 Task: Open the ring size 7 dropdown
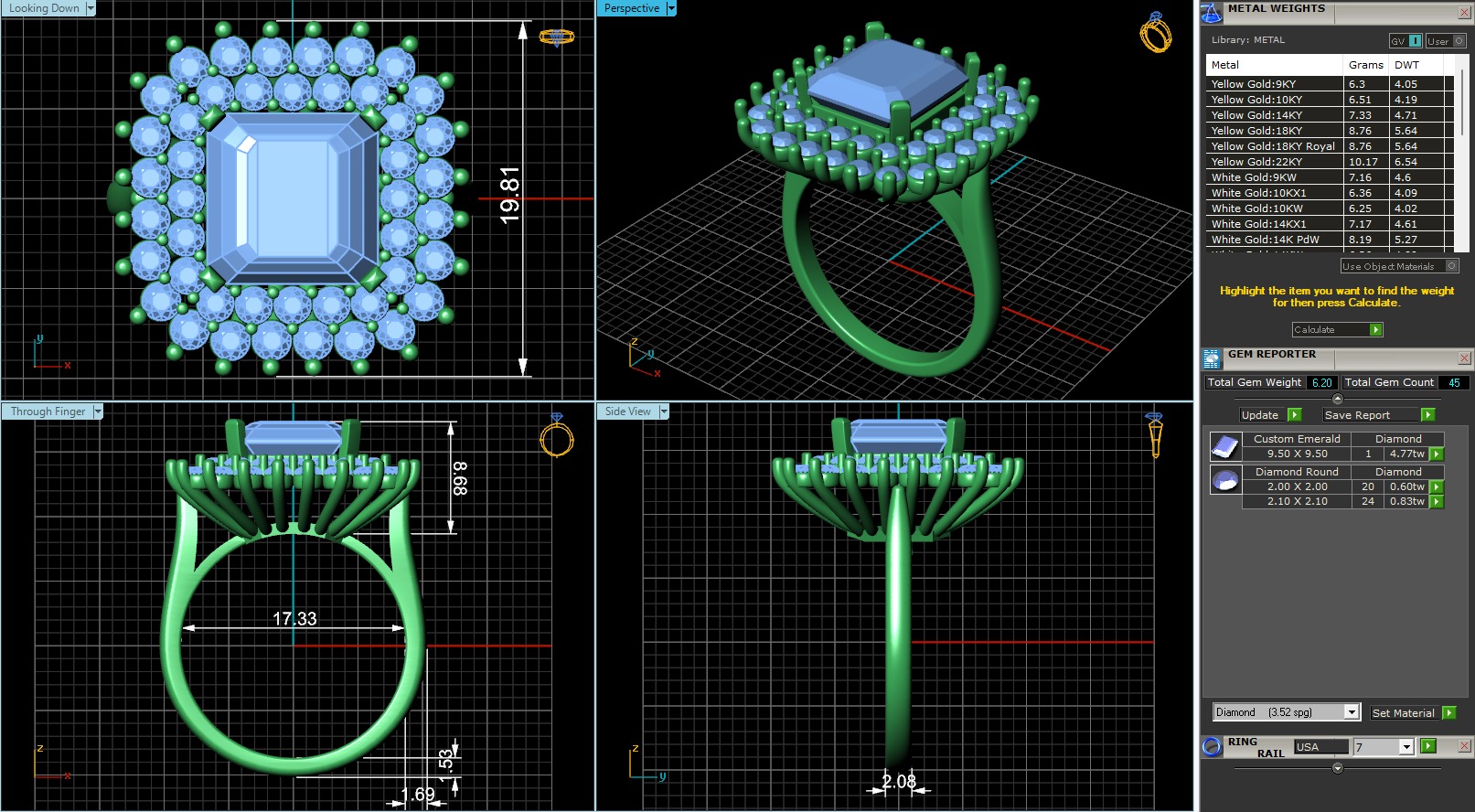coord(1406,747)
